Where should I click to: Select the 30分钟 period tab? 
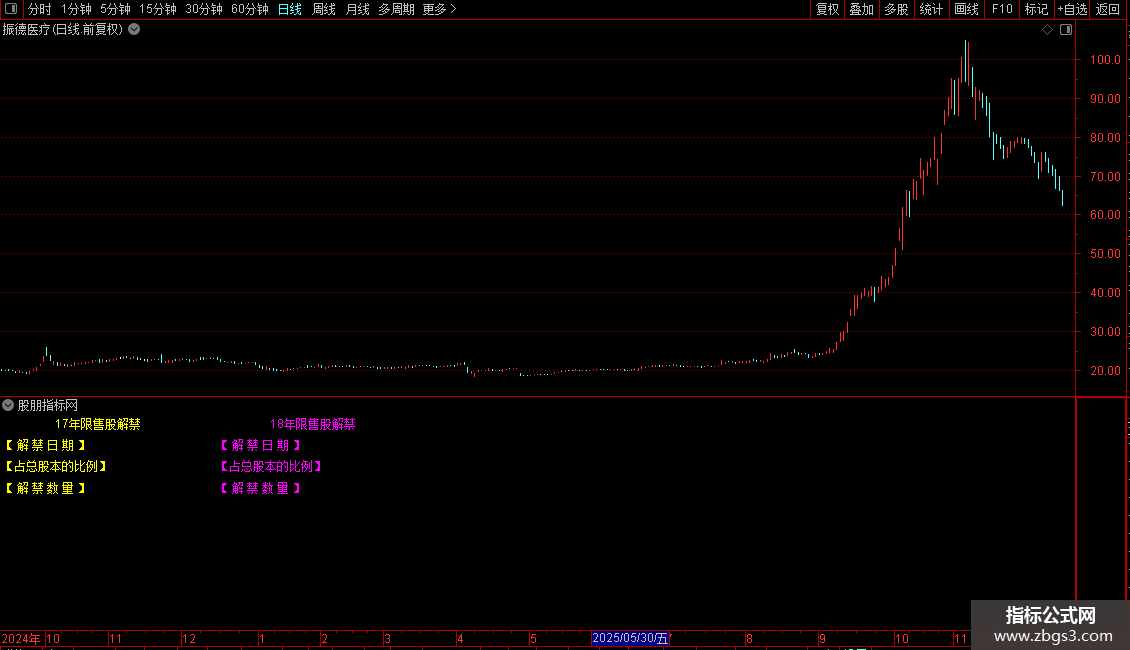point(203,9)
